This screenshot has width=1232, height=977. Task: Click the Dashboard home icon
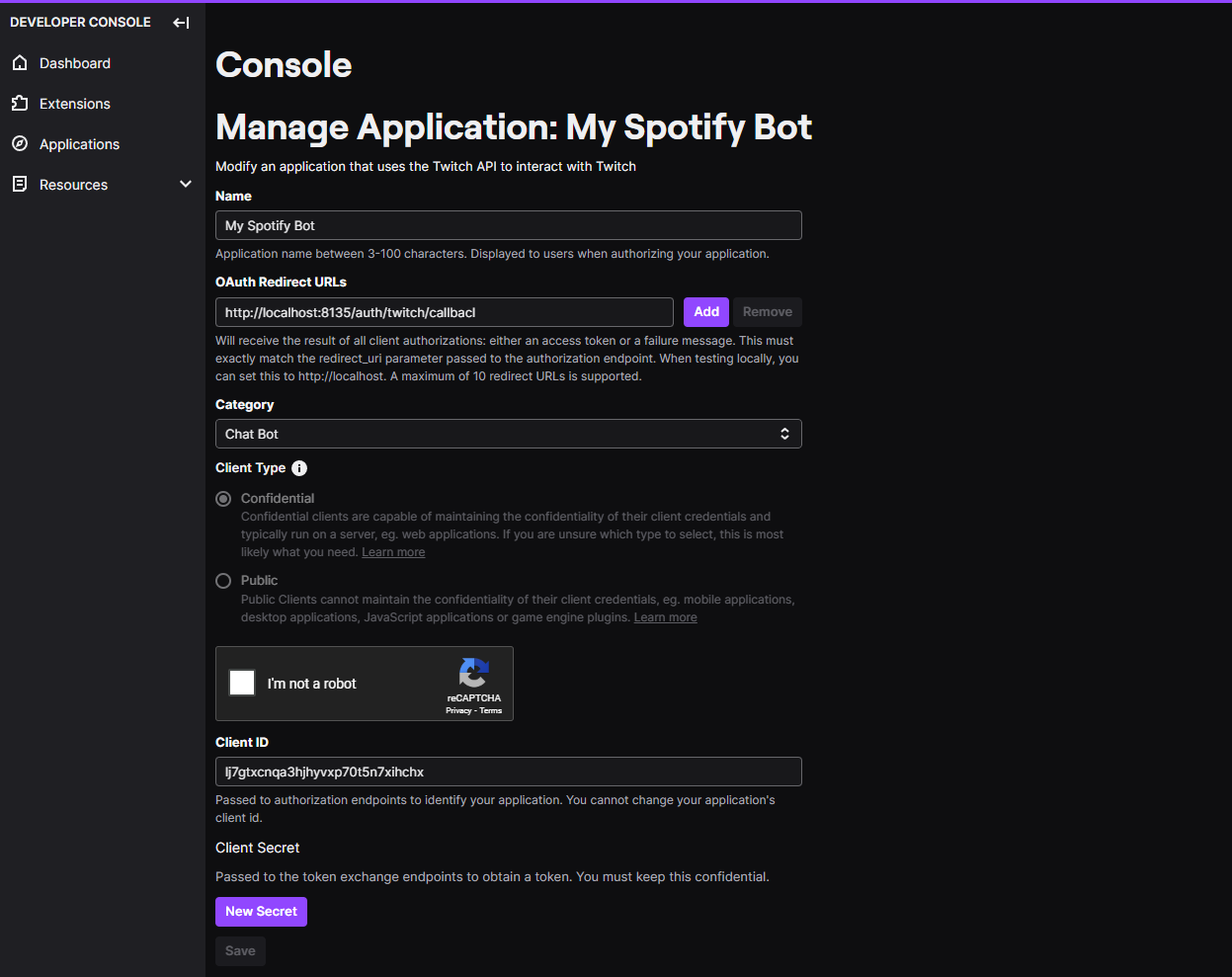[20, 63]
